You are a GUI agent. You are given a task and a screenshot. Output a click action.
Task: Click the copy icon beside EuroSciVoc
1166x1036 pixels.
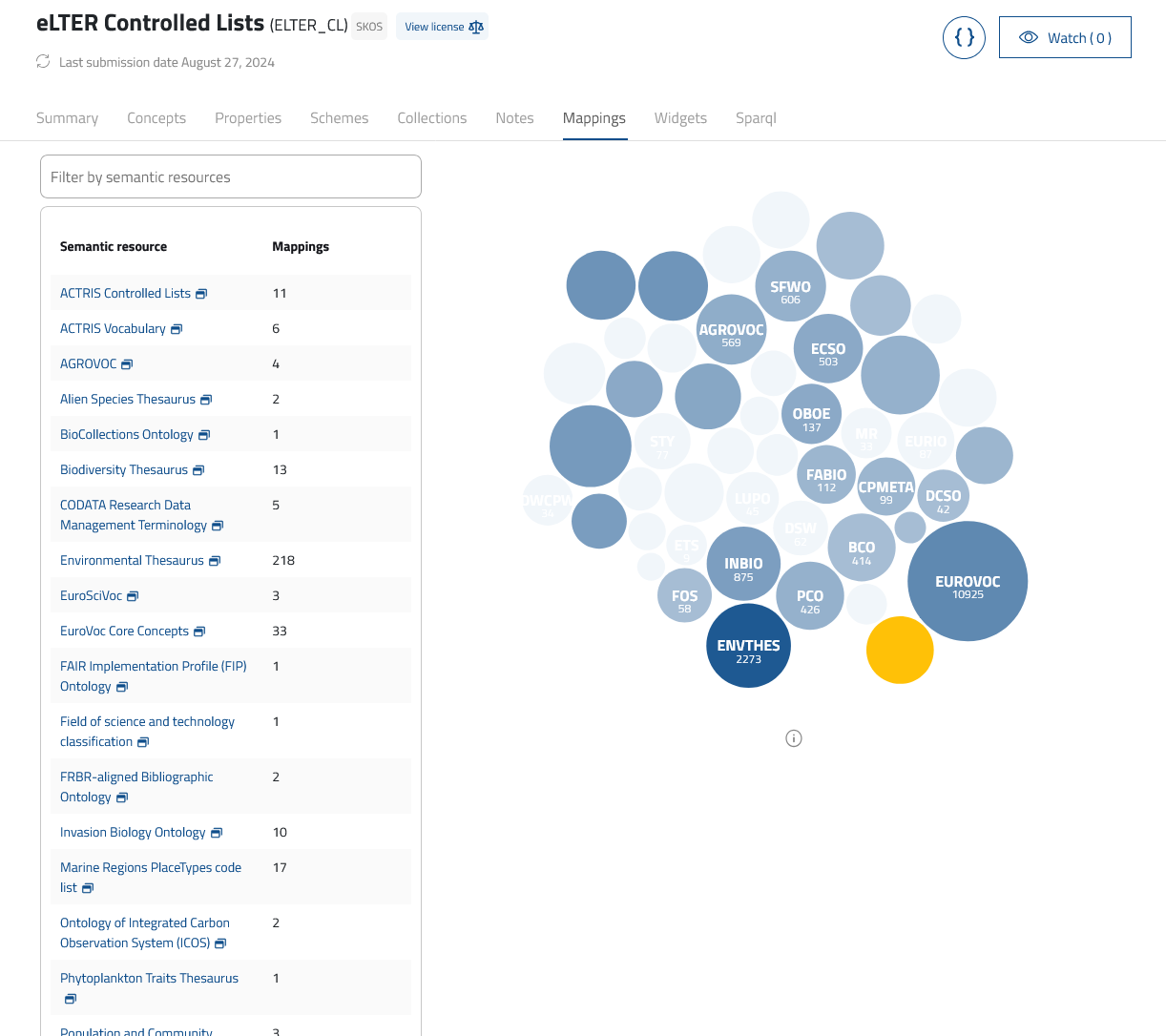point(133,595)
